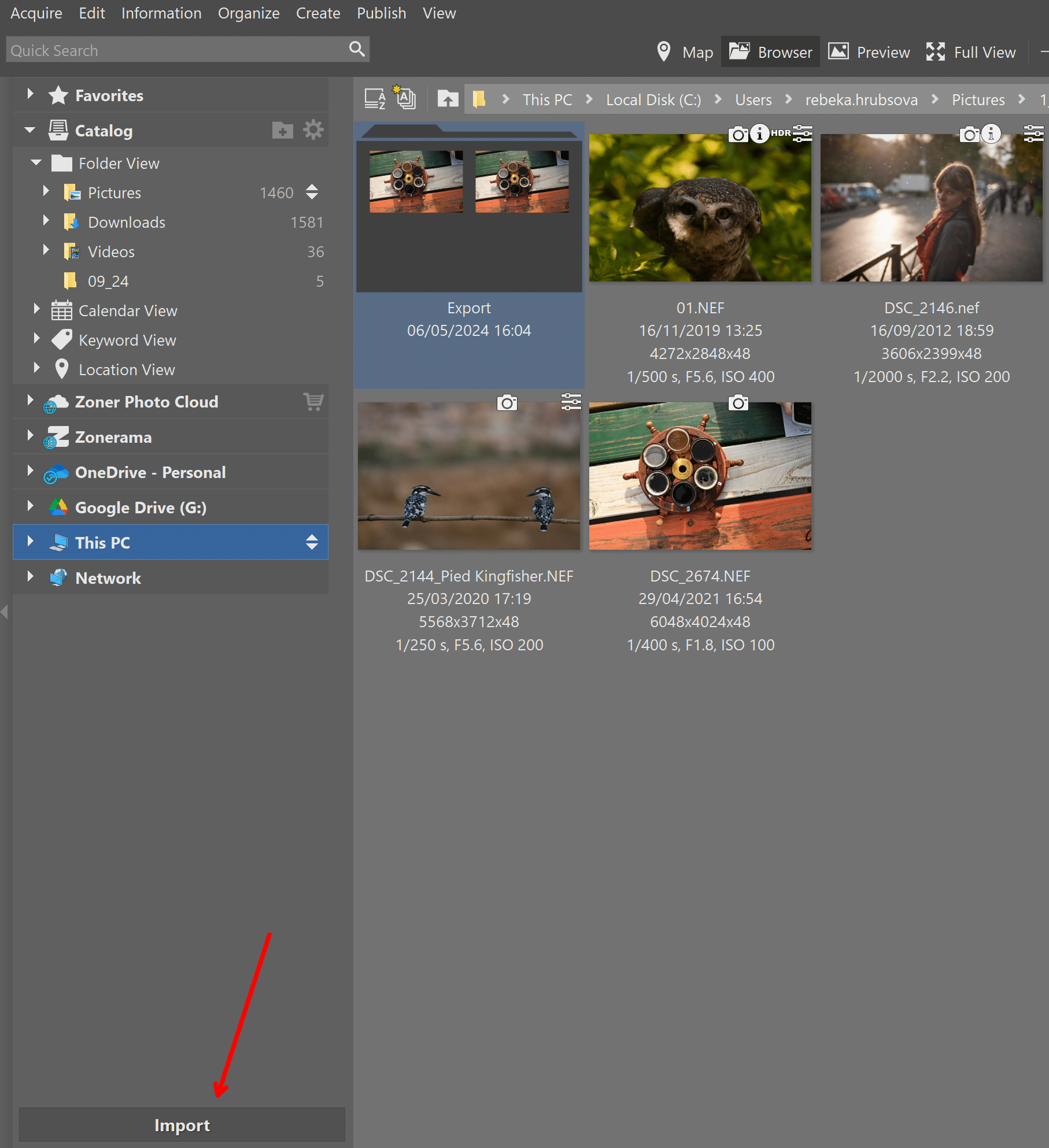This screenshot has height=1148, width=1049.
Task: Switch to Preview view mode
Action: tap(869, 52)
